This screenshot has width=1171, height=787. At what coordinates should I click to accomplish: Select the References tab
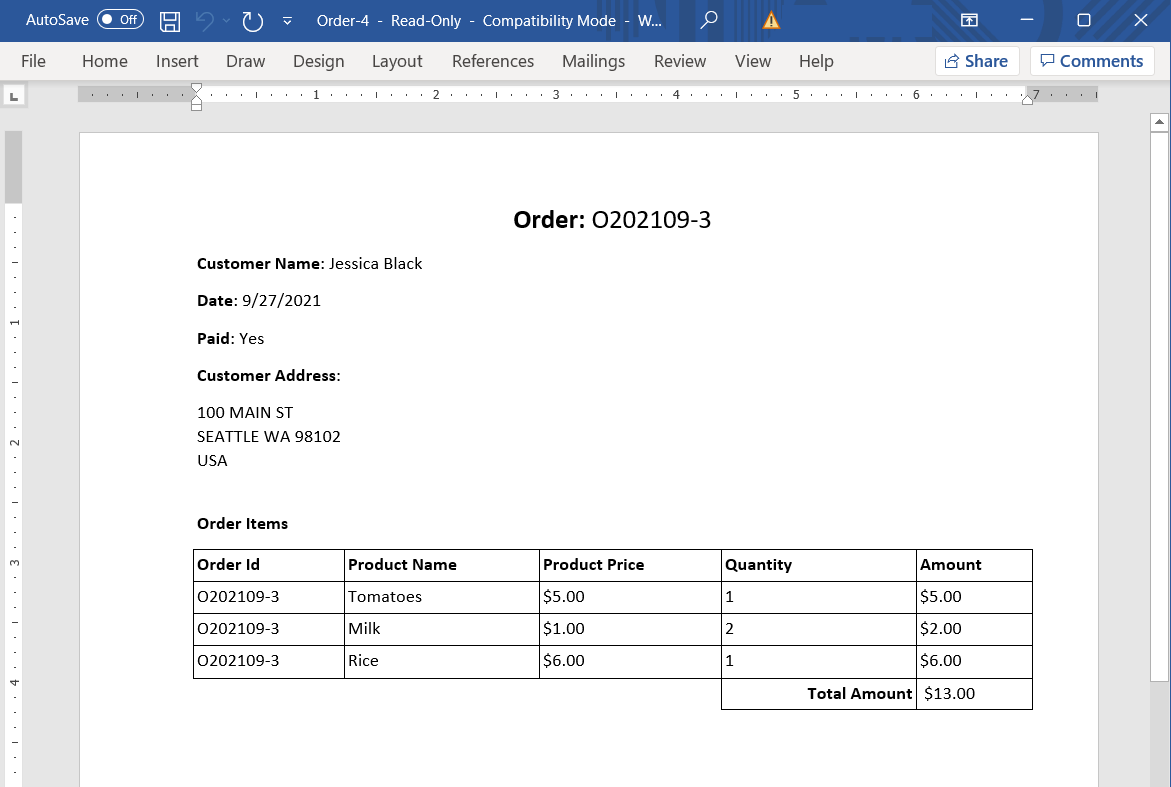point(493,61)
